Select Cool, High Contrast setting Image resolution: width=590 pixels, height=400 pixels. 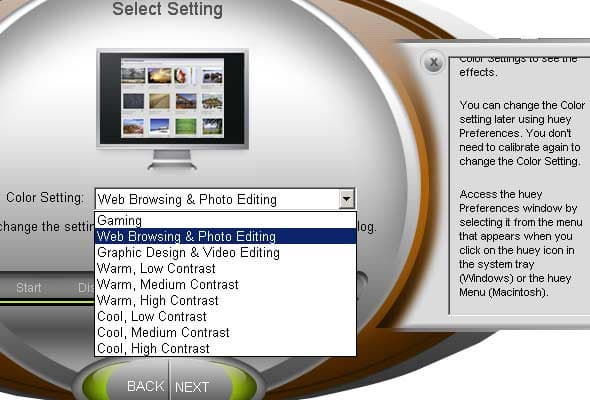point(225,348)
